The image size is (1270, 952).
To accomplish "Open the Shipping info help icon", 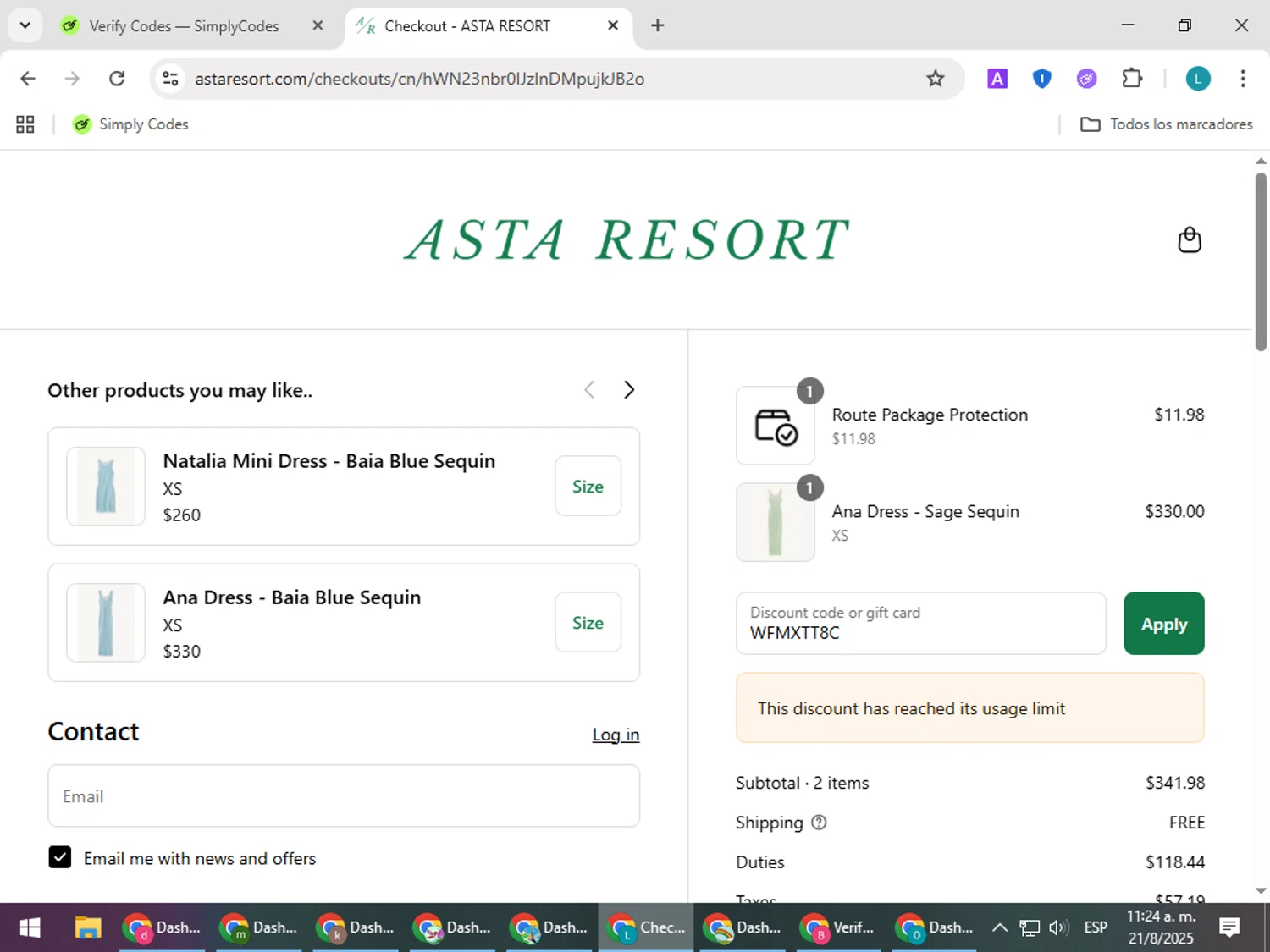I will (x=819, y=823).
